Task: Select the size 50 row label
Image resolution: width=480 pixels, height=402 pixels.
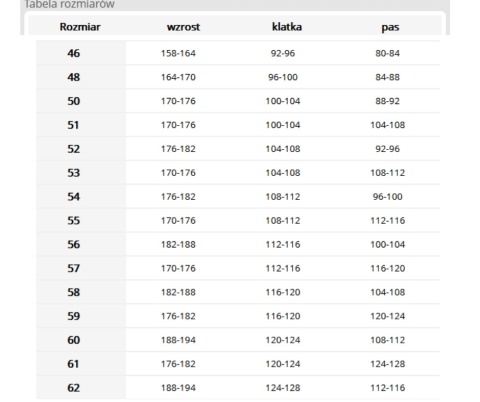Action: [x=74, y=101]
